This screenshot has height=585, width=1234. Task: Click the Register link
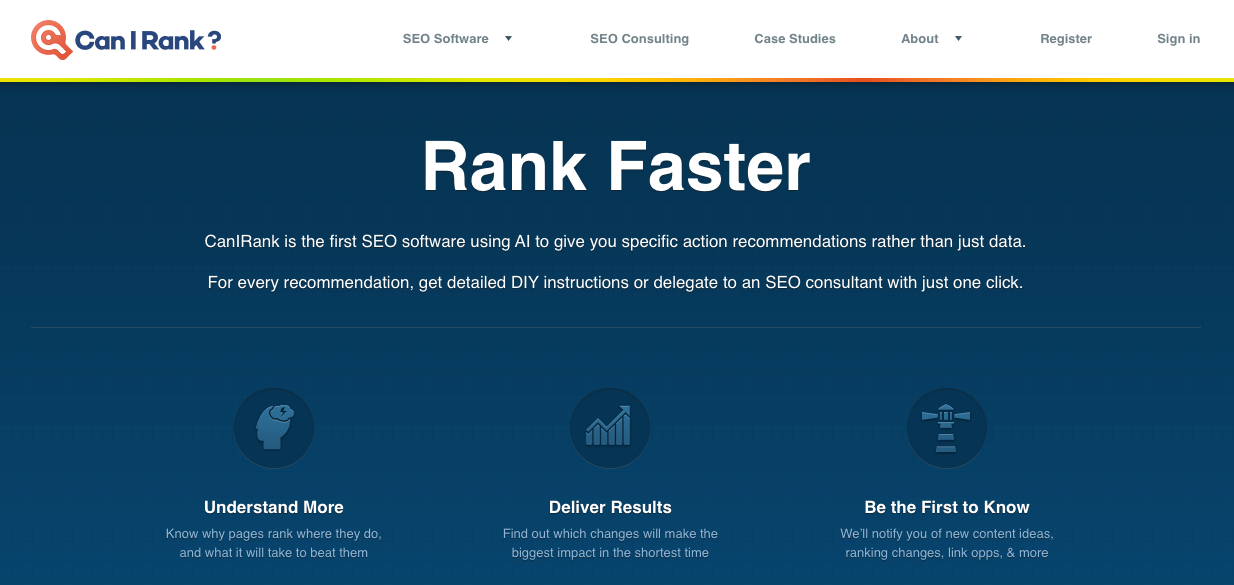[1066, 39]
